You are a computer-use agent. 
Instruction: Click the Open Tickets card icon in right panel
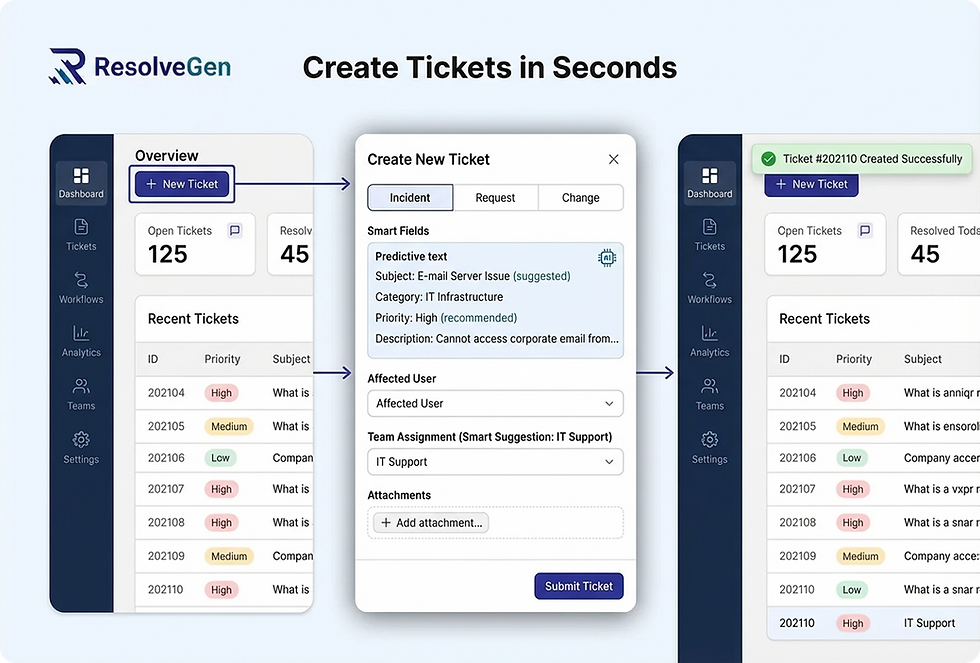coord(865,231)
